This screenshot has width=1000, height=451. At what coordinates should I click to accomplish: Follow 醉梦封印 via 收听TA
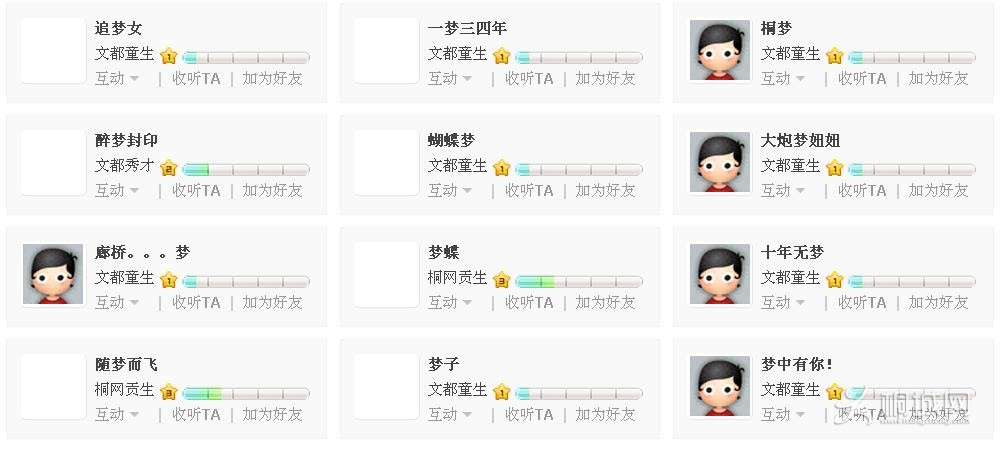[x=196, y=190]
